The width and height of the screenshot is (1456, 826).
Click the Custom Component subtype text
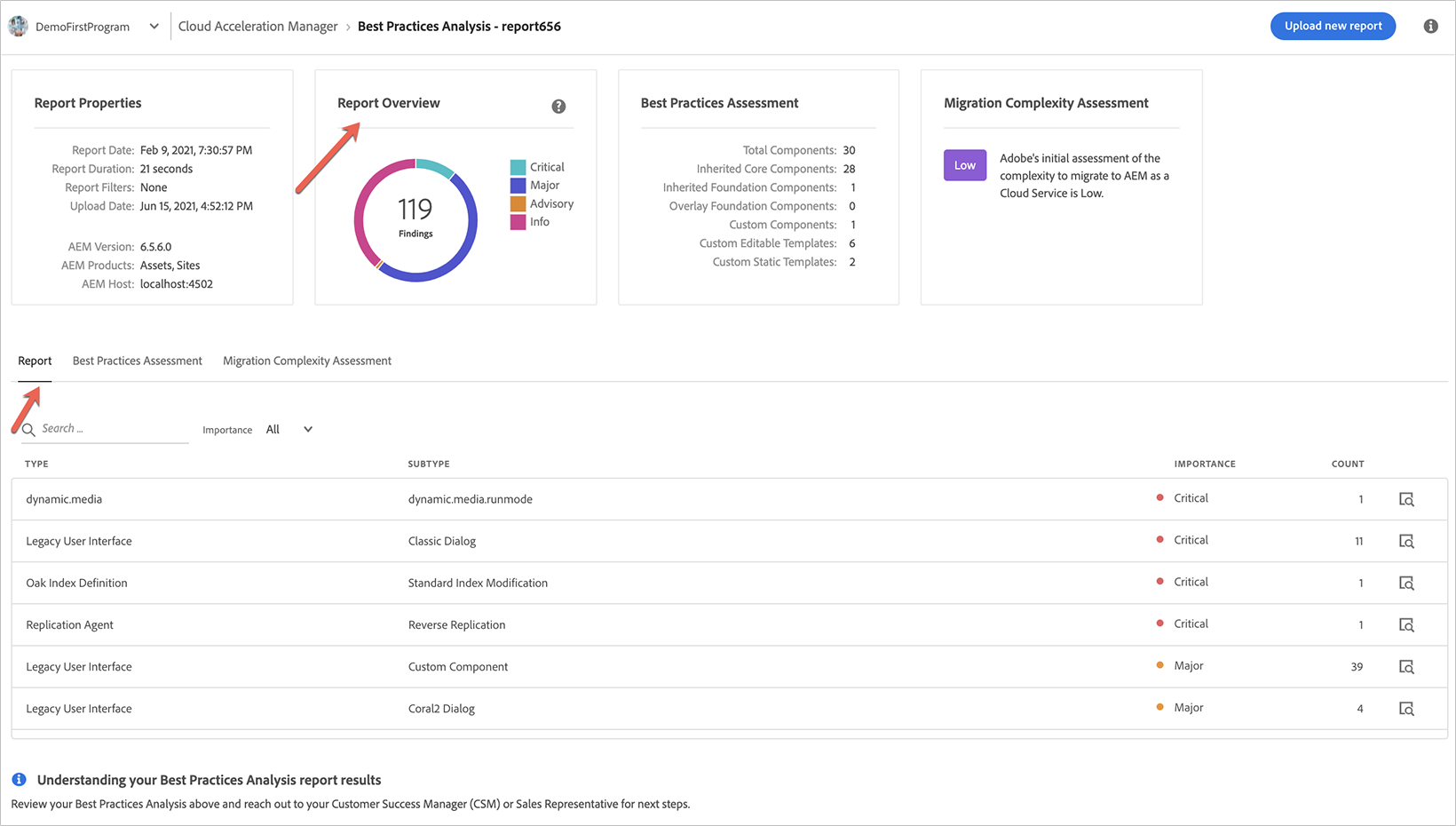(x=458, y=667)
